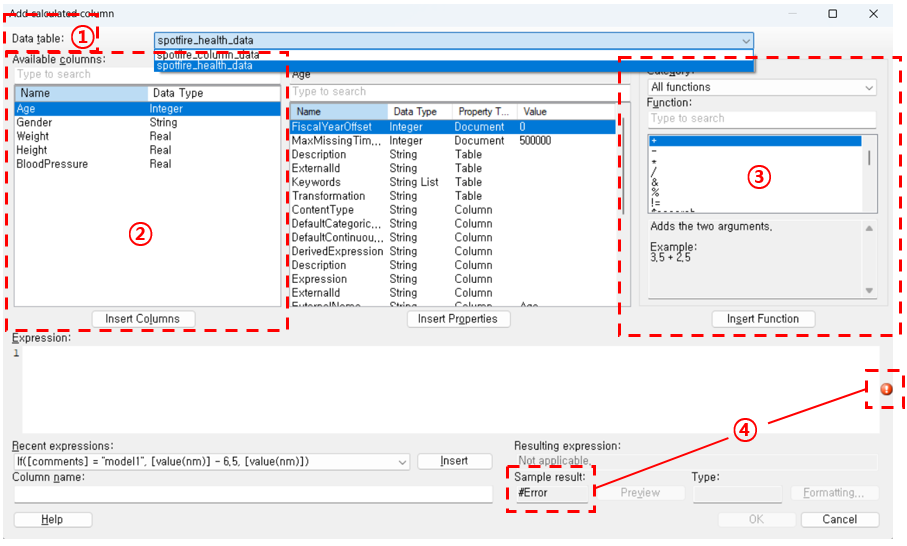
Task: Choose spotfire_column_data from the dropdown list
Action: (454, 55)
